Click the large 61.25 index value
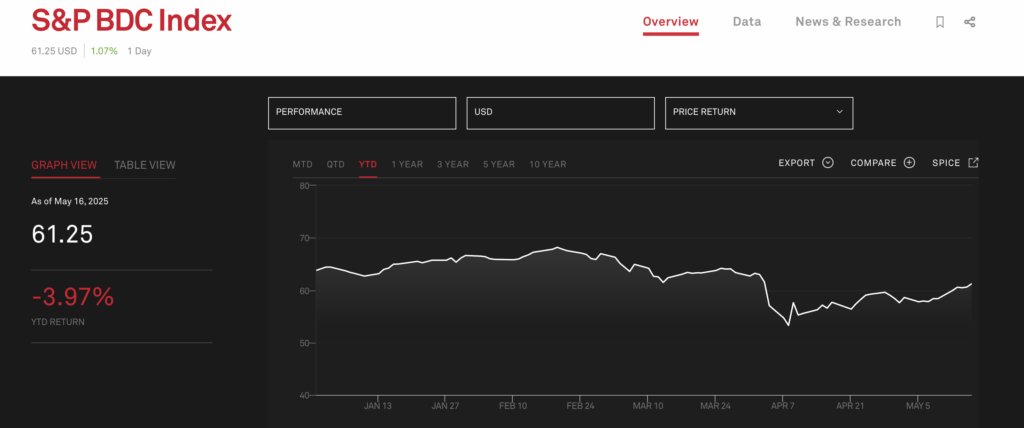The image size is (1024, 428). pyautogui.click(x=62, y=235)
